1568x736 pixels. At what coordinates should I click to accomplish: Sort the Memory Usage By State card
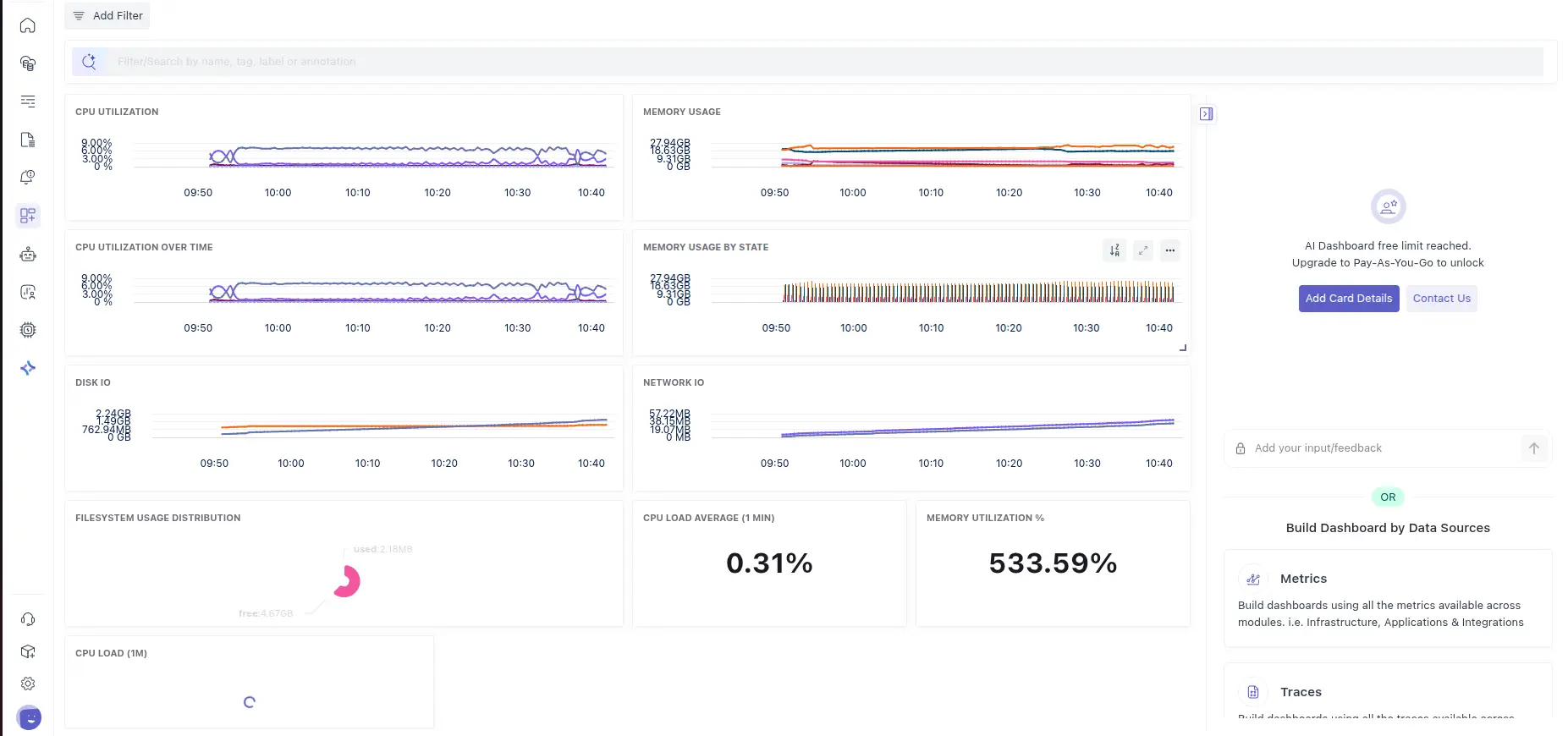tap(1114, 250)
